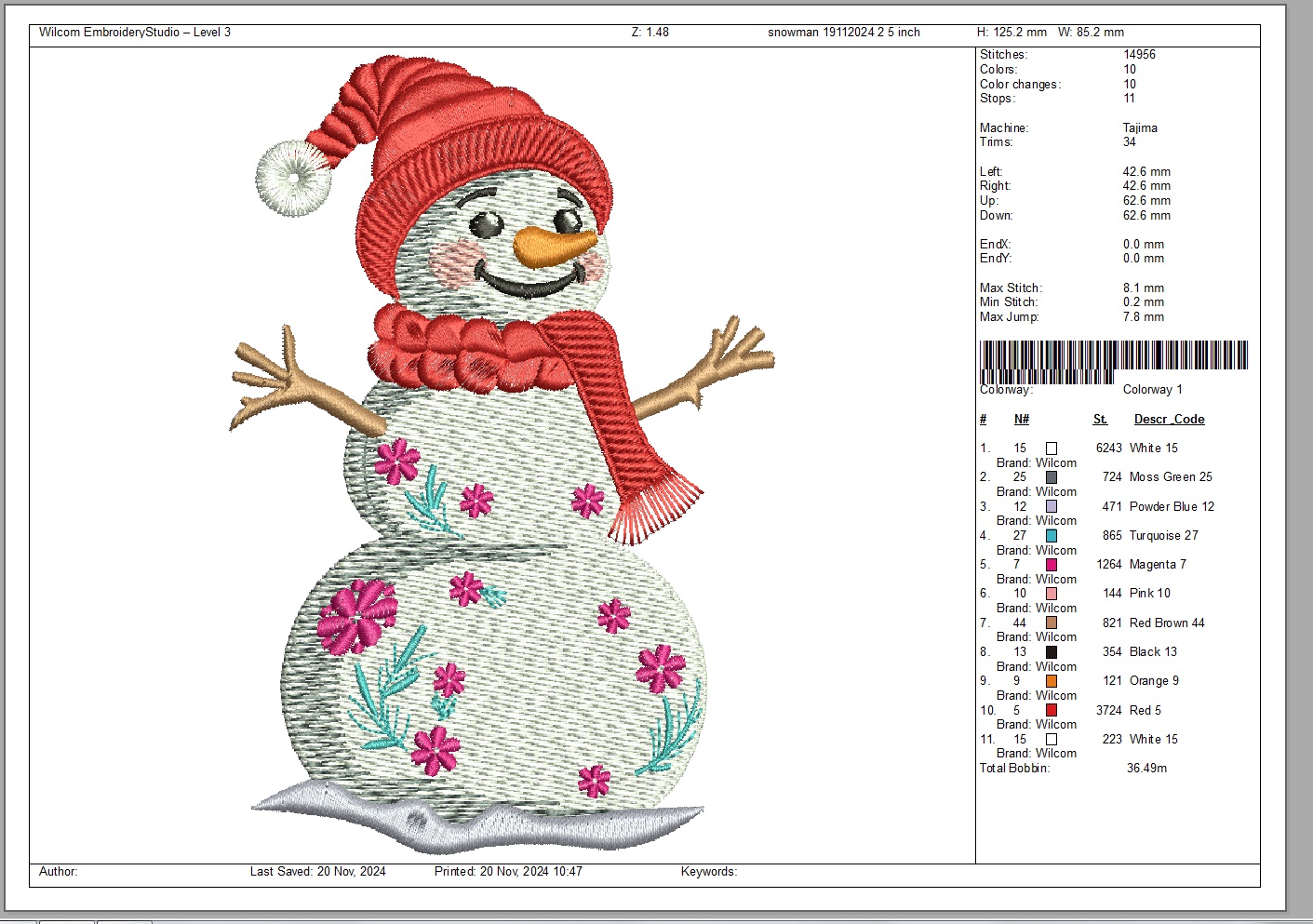Click the Descr_Code column header

tap(1169, 420)
